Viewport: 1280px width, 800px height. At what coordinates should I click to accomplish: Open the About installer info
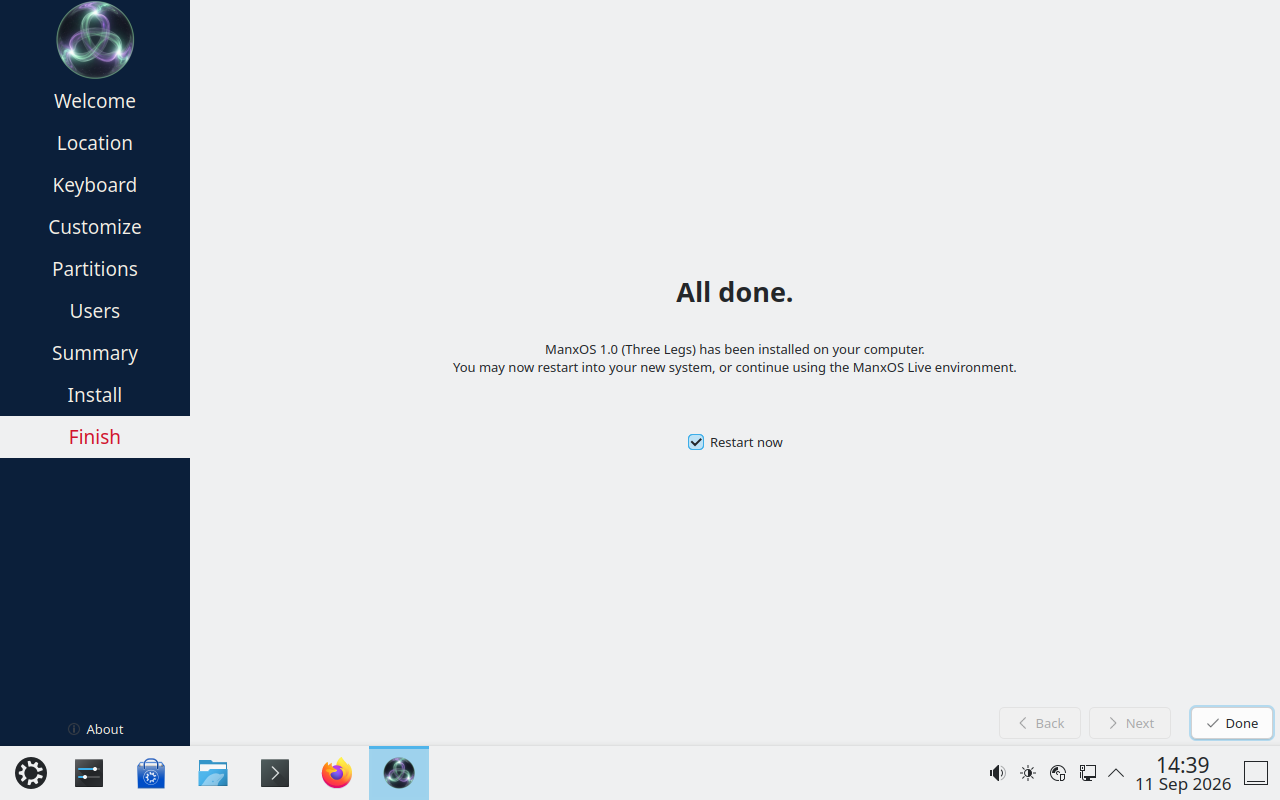tap(95, 729)
